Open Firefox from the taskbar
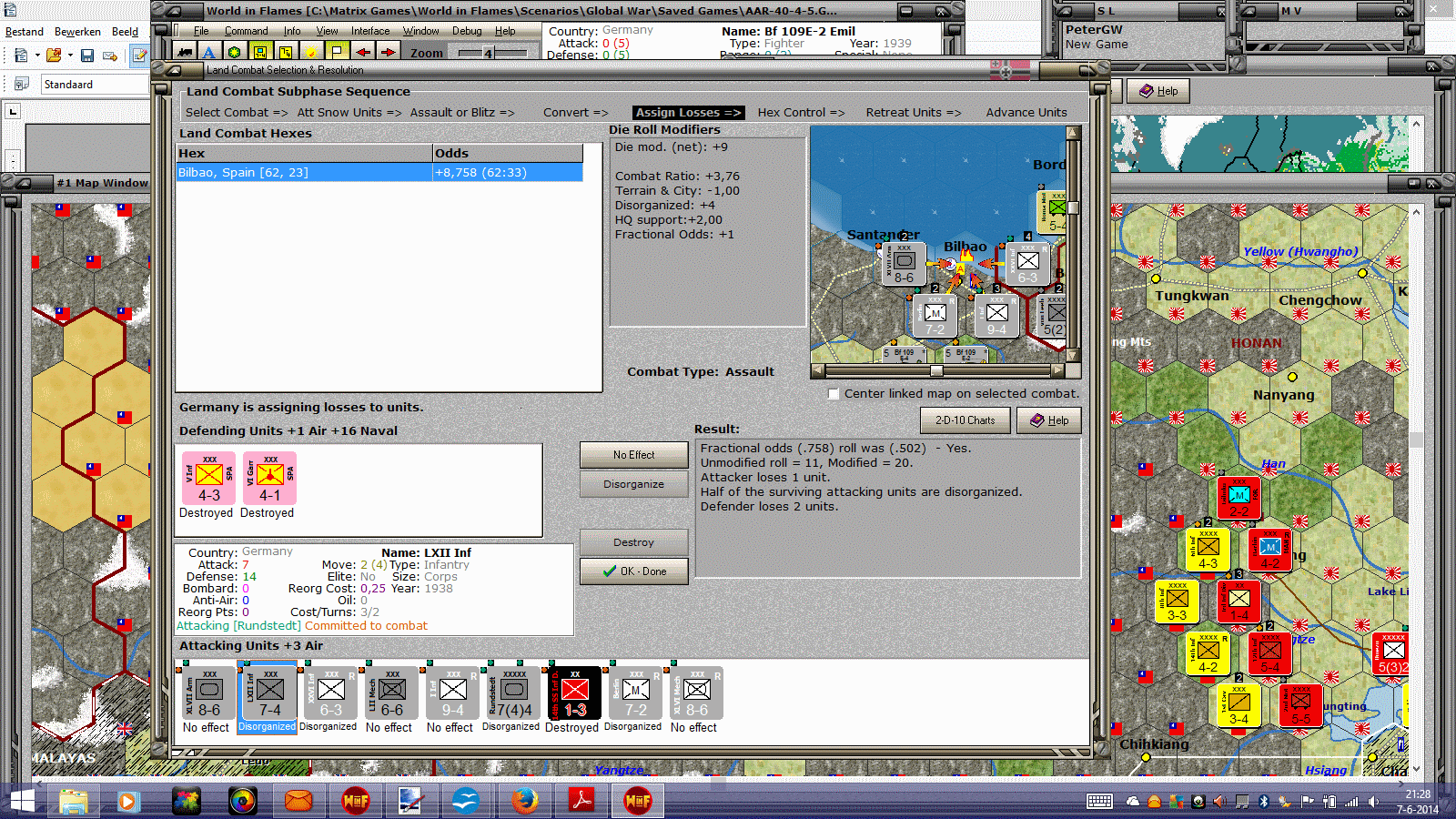 [x=524, y=801]
